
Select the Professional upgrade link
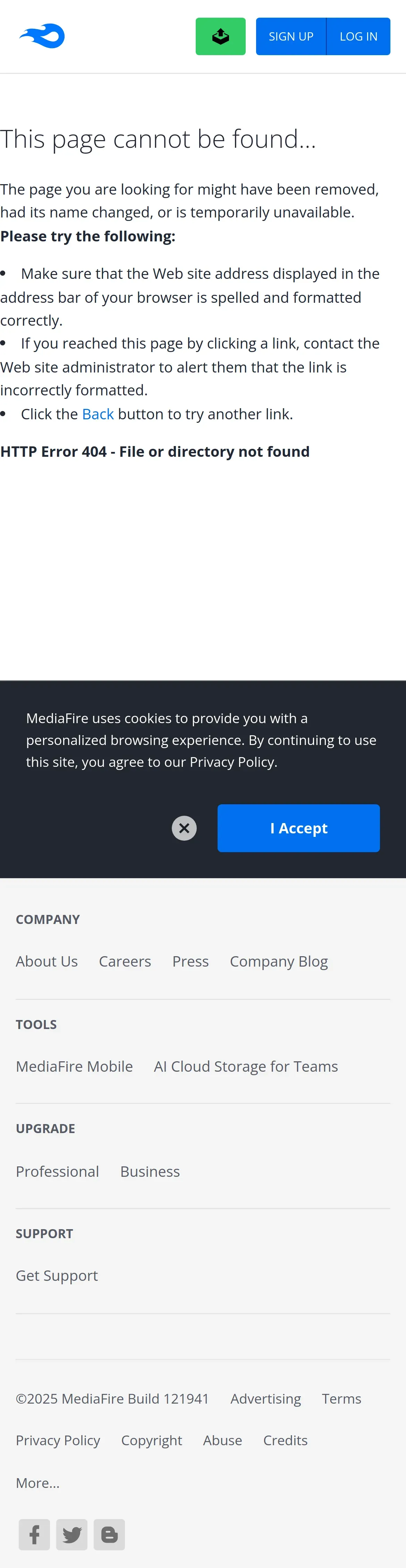57,1171
